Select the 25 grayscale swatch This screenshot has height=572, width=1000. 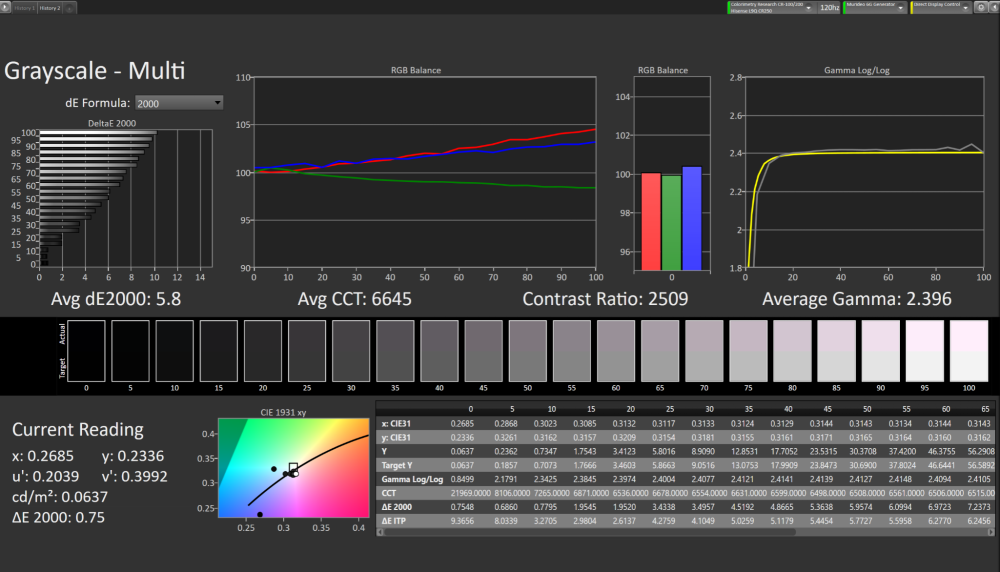pyautogui.click(x=307, y=351)
